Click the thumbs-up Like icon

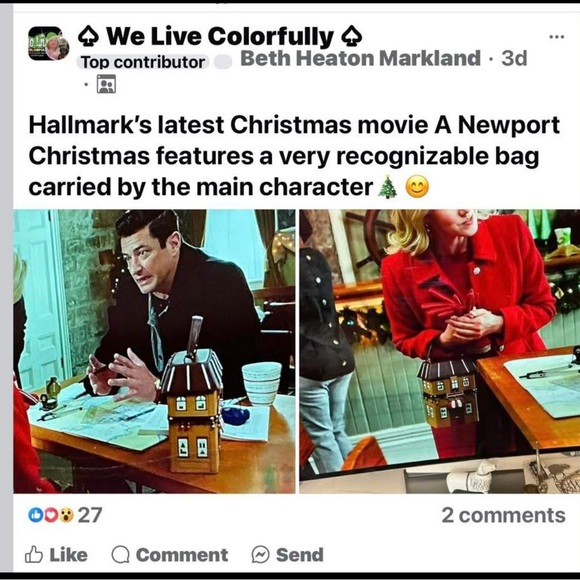point(34,554)
